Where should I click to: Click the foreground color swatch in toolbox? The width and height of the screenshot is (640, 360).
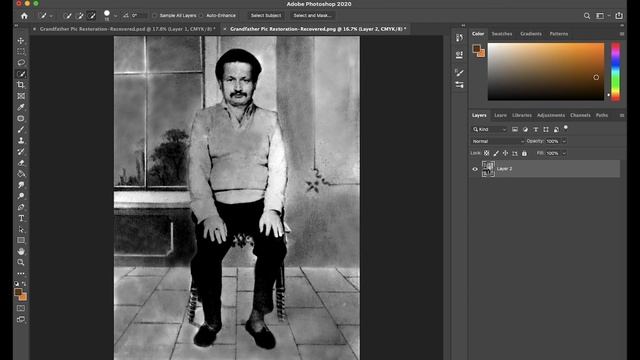(x=18, y=292)
